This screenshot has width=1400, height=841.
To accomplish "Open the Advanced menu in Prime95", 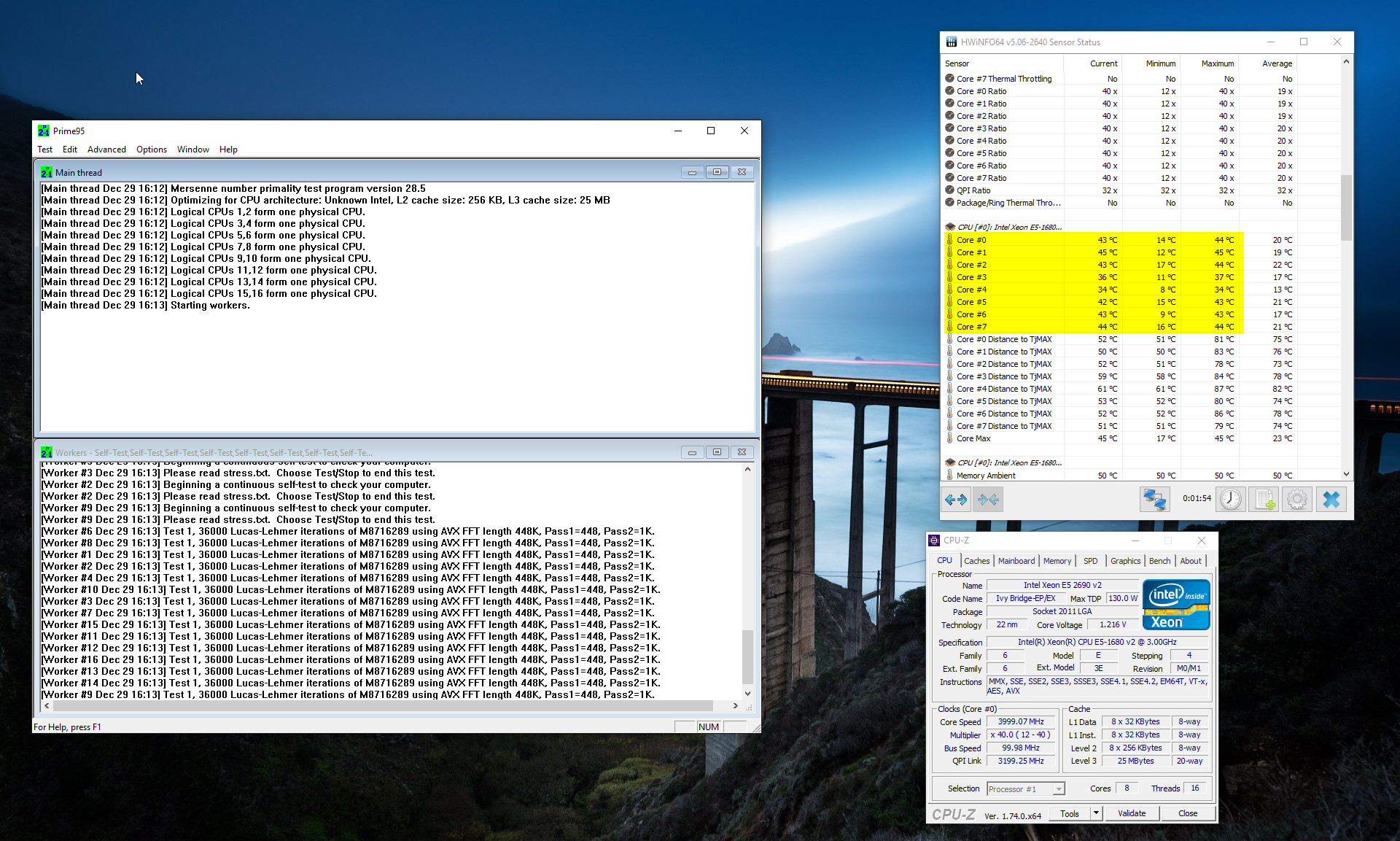I will (x=106, y=150).
